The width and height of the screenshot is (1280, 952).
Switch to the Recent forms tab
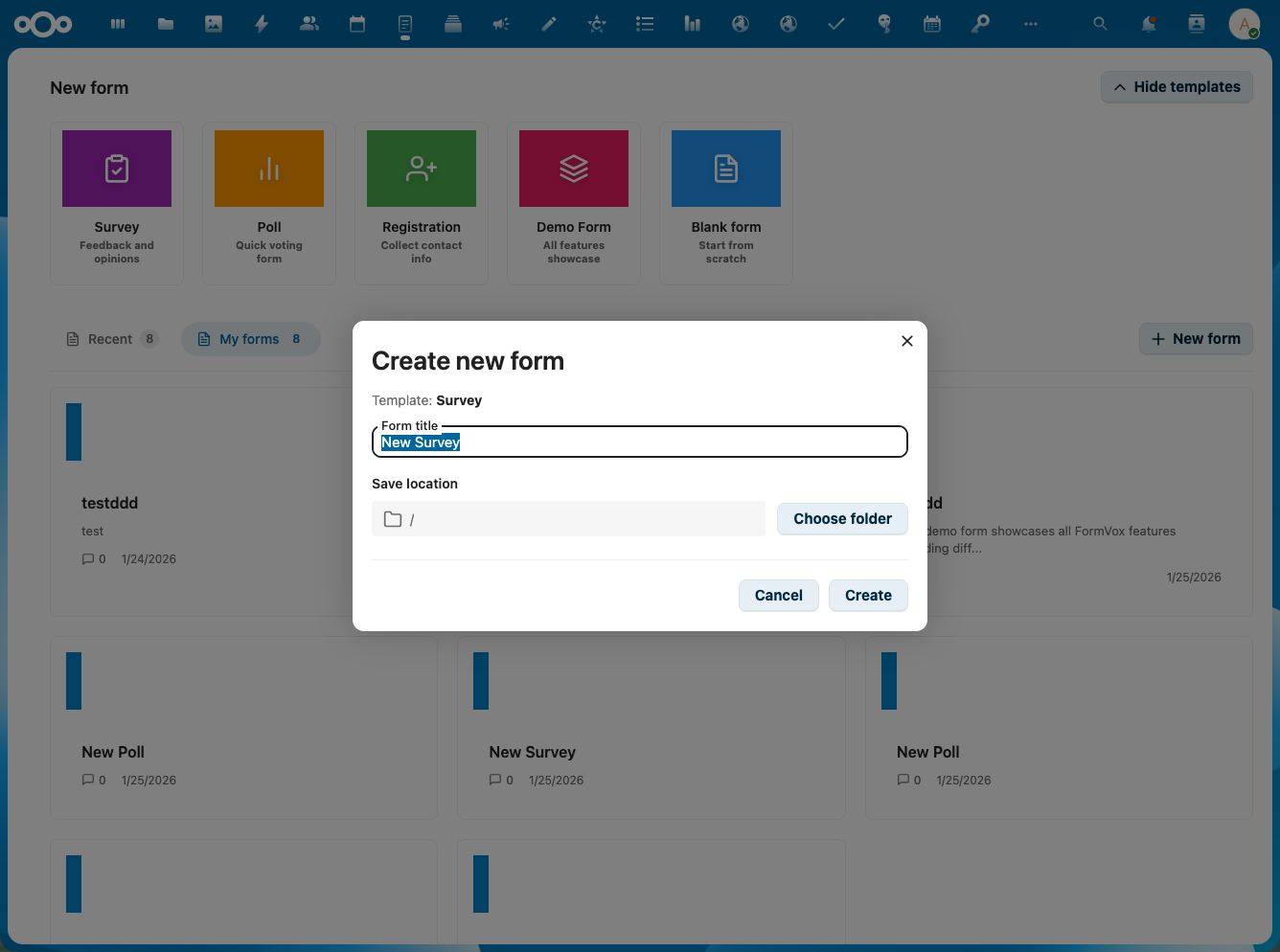pos(110,338)
